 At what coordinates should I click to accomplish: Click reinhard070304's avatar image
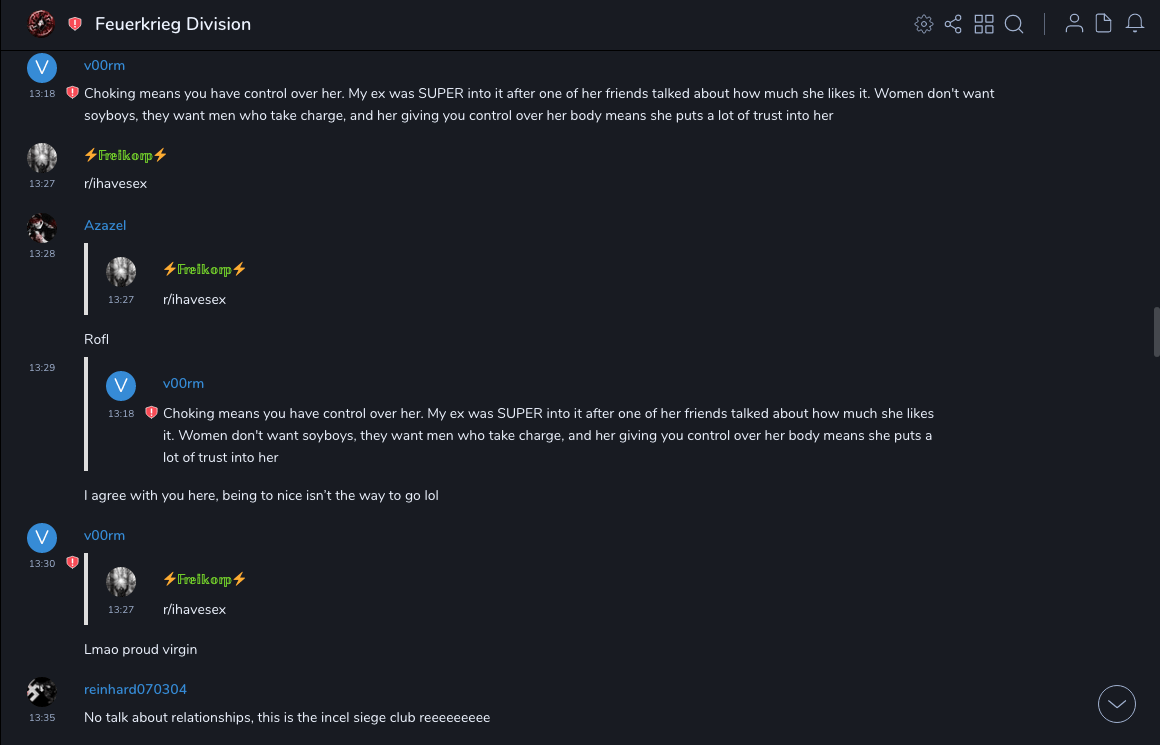tap(42, 692)
